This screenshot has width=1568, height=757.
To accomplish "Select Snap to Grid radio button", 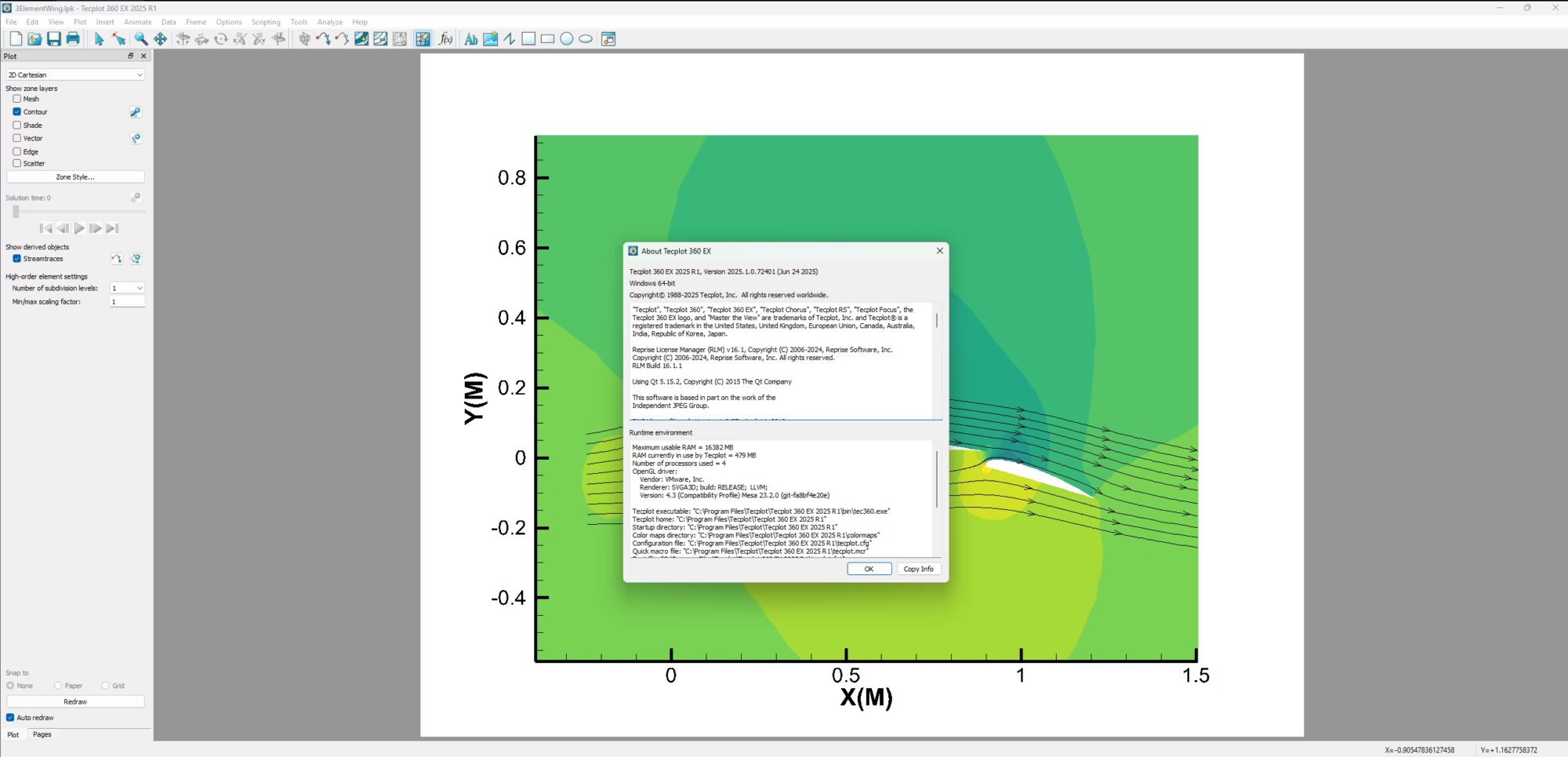I will [105, 686].
